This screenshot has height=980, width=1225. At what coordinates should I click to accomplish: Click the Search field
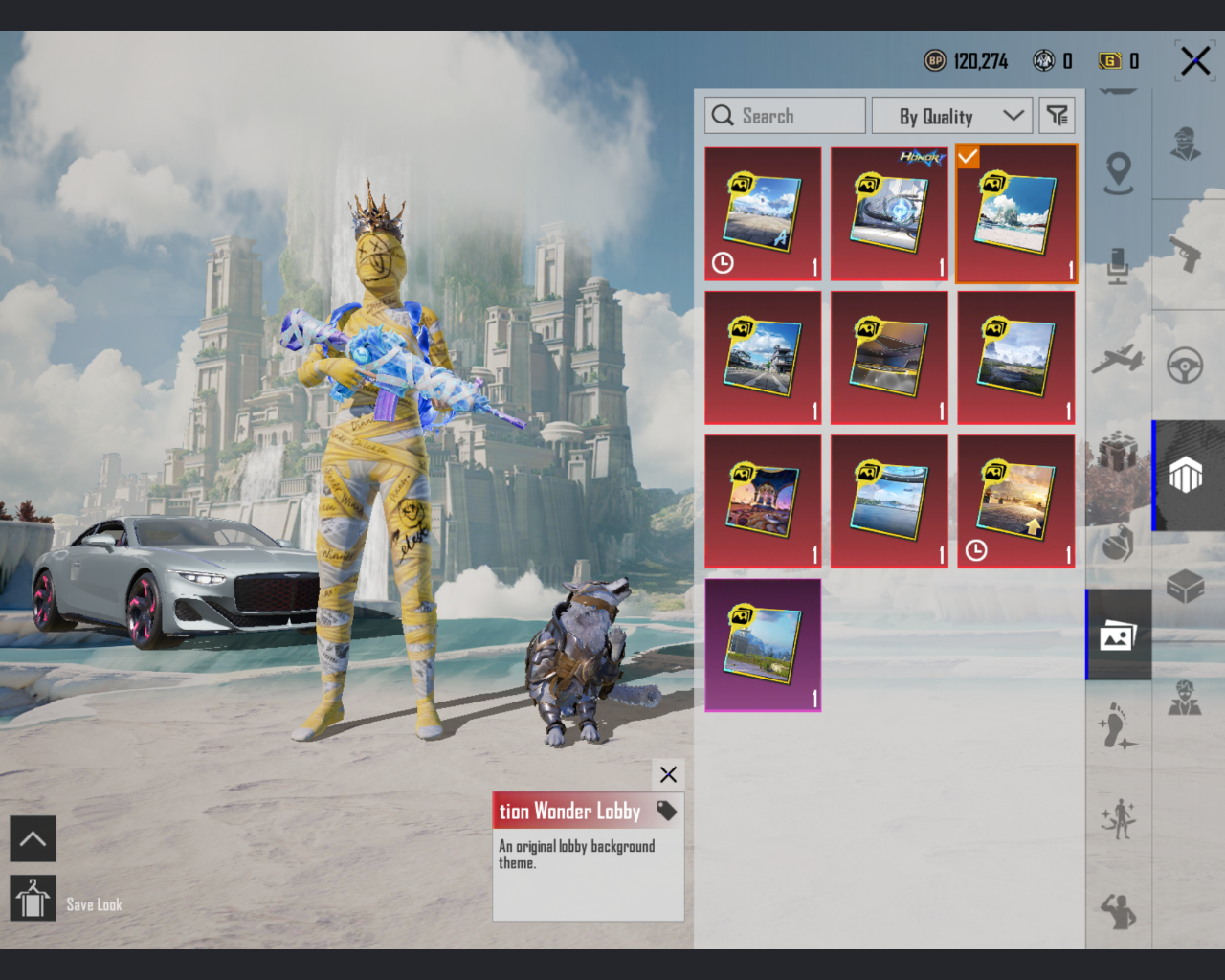[785, 116]
